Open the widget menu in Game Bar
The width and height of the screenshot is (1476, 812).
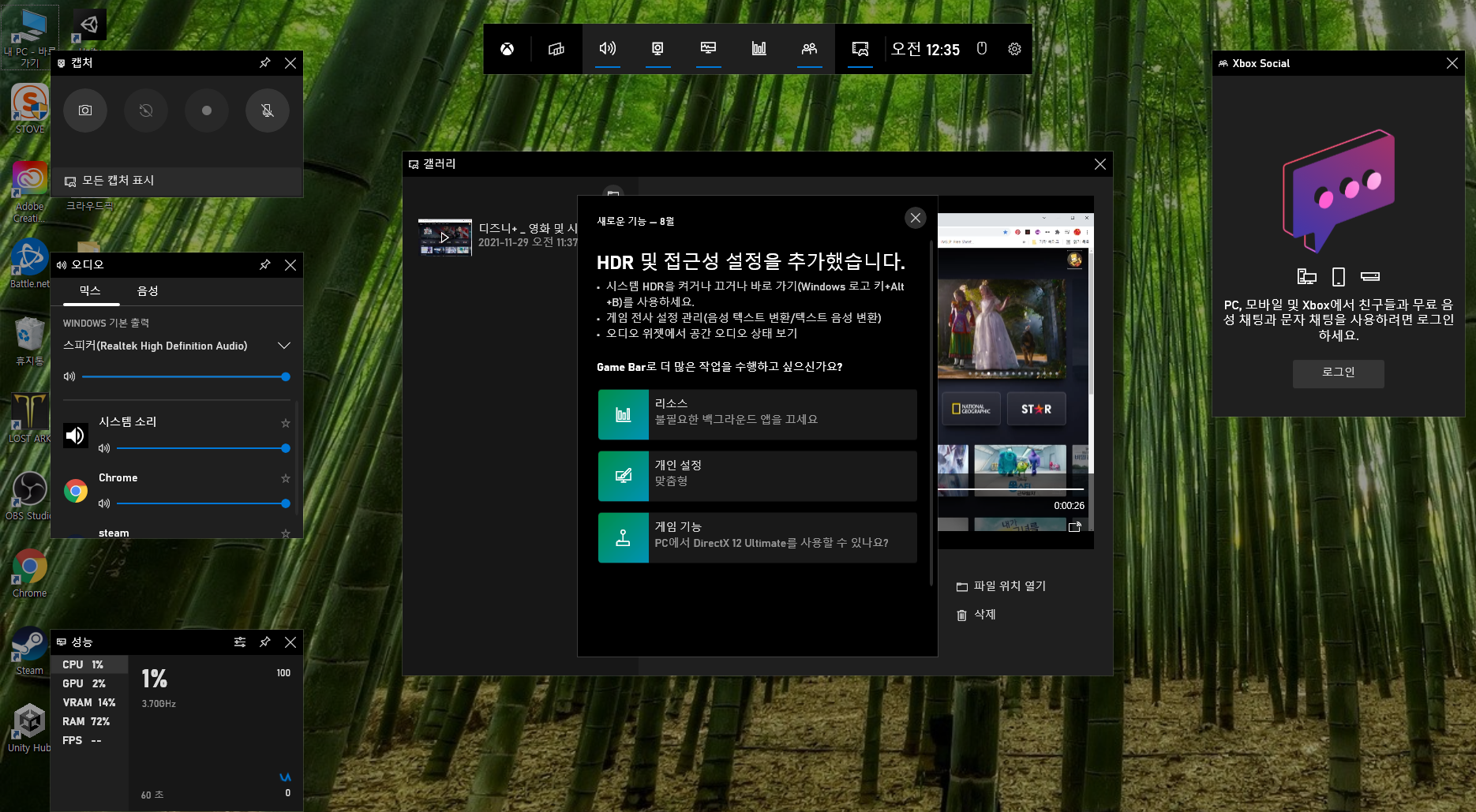click(x=556, y=49)
